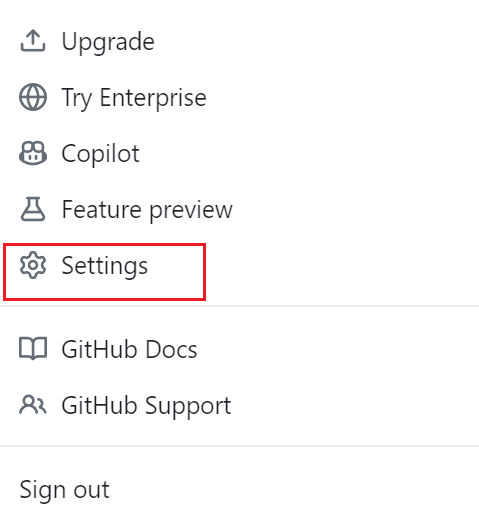Click the word Support in GitHub Support

point(188,406)
